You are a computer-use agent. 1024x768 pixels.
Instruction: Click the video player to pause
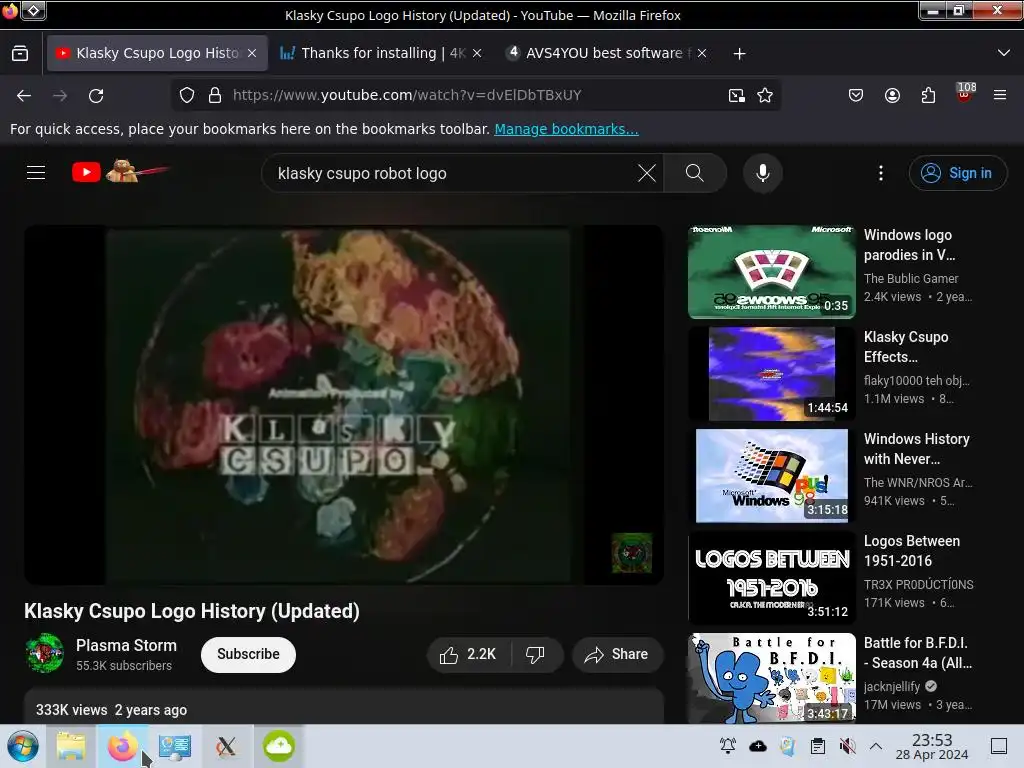click(x=344, y=405)
